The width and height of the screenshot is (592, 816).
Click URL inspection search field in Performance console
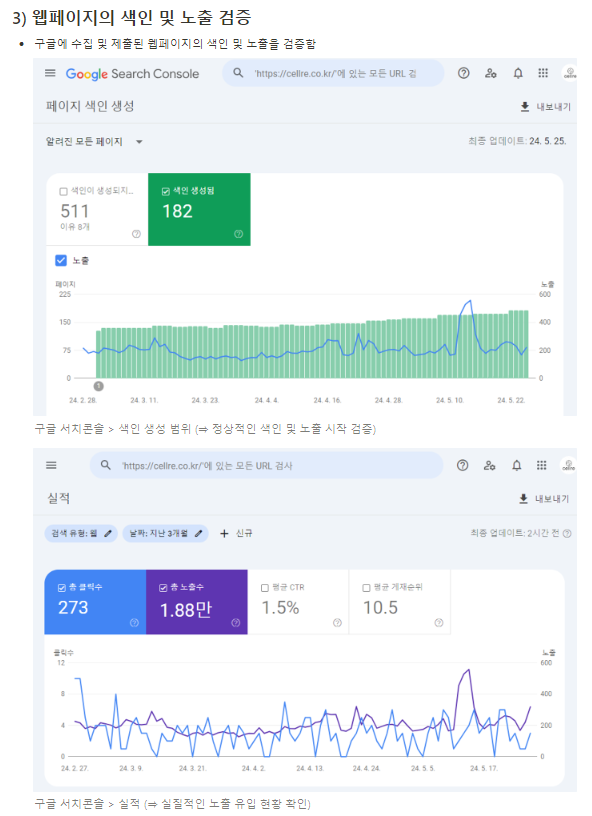(x=266, y=465)
